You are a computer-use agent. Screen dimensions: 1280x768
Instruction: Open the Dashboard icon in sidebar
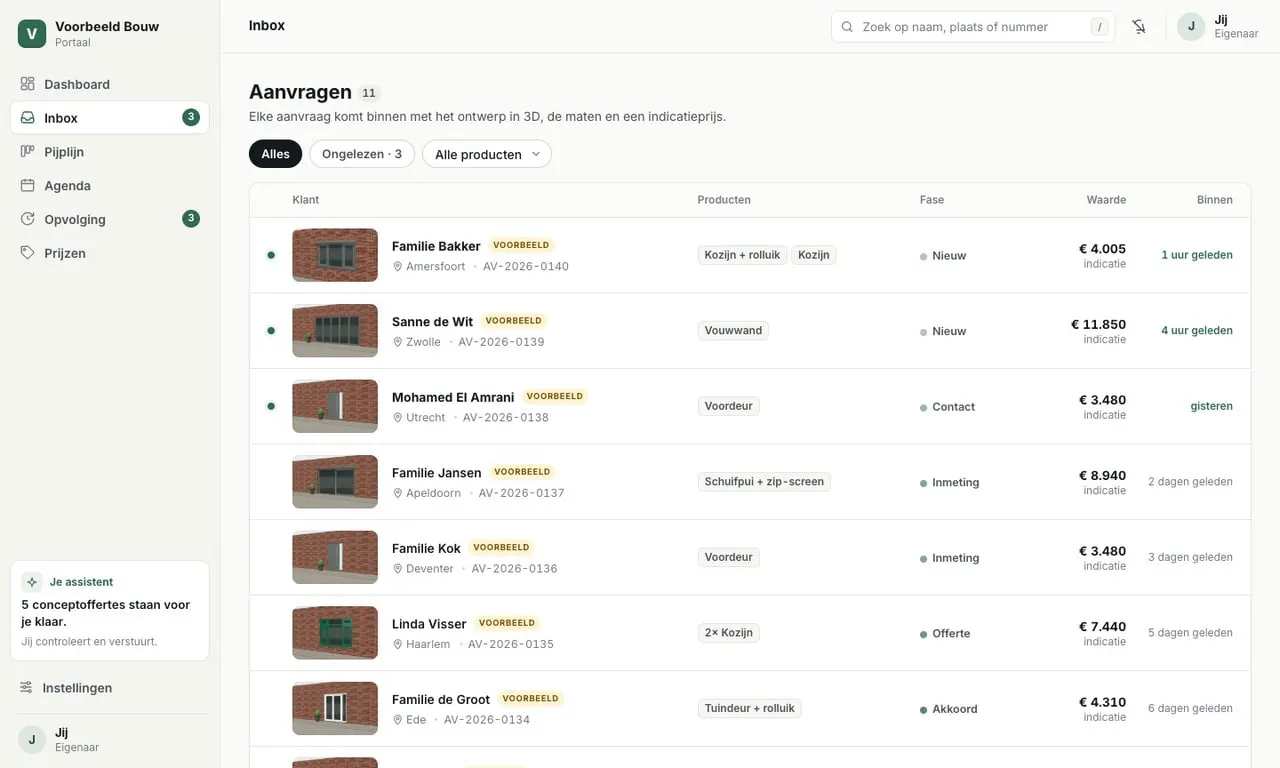[28, 84]
